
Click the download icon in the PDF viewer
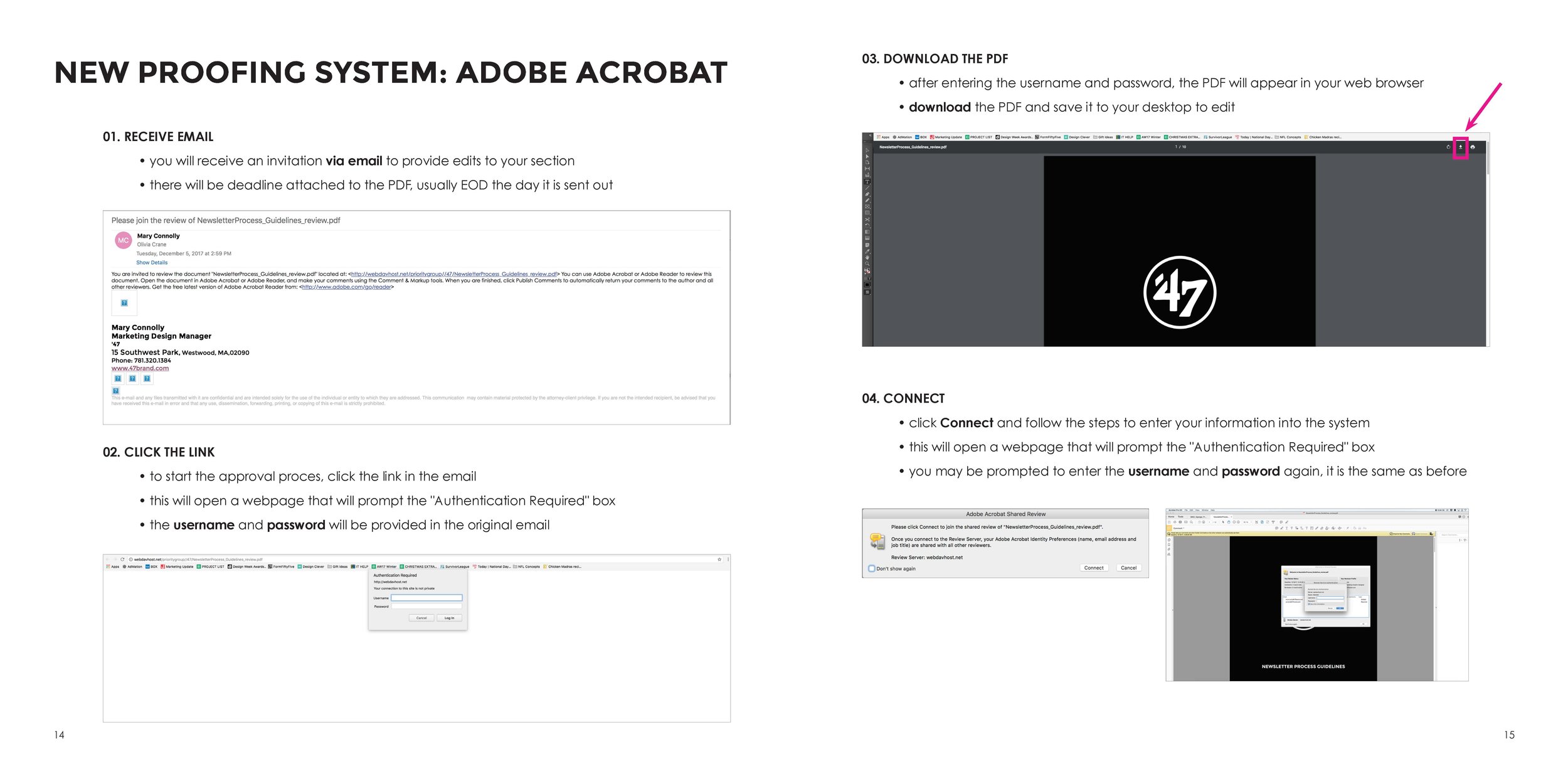click(1461, 147)
